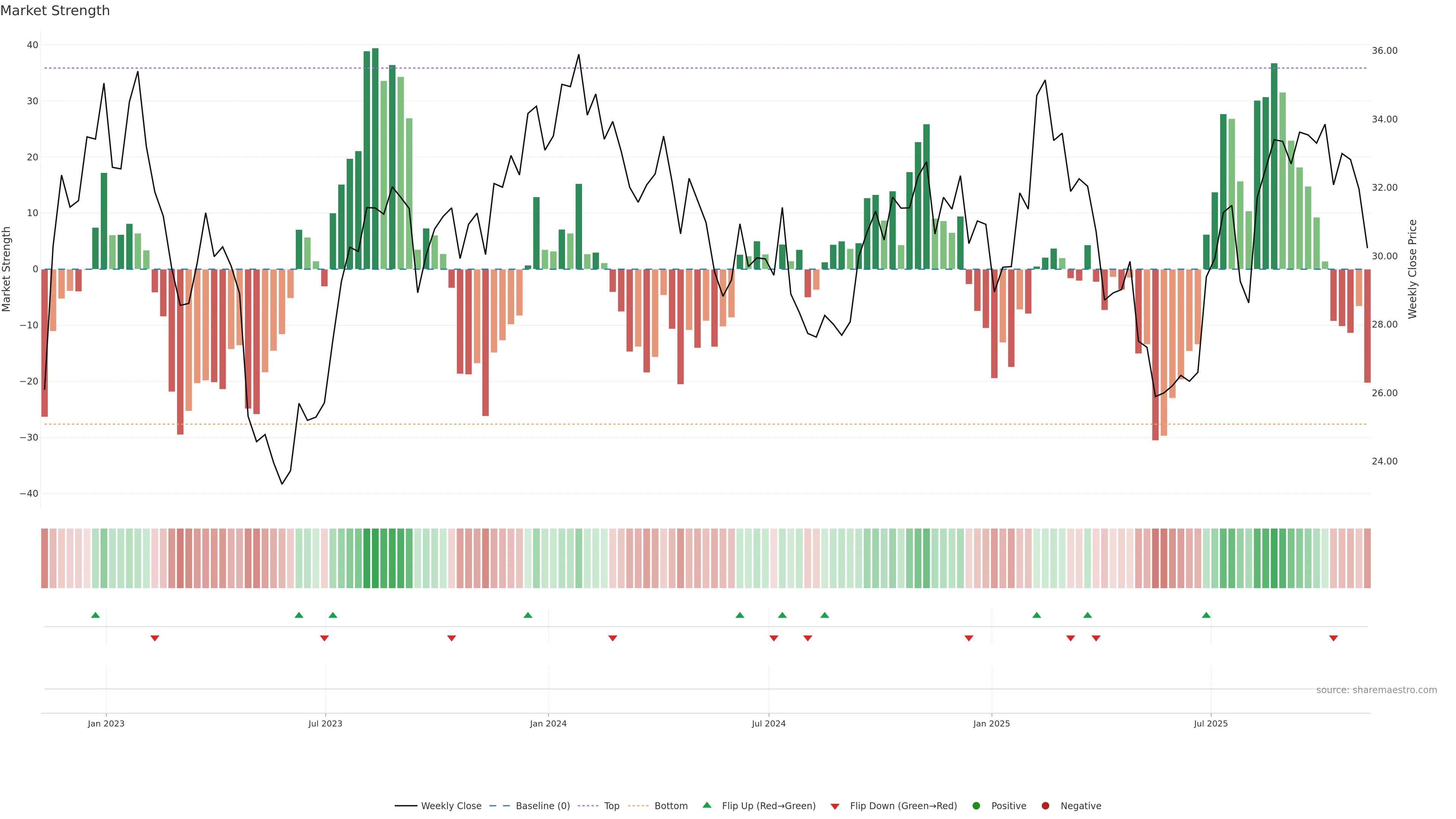Click the last red flip-down marker at far right

point(1334,638)
